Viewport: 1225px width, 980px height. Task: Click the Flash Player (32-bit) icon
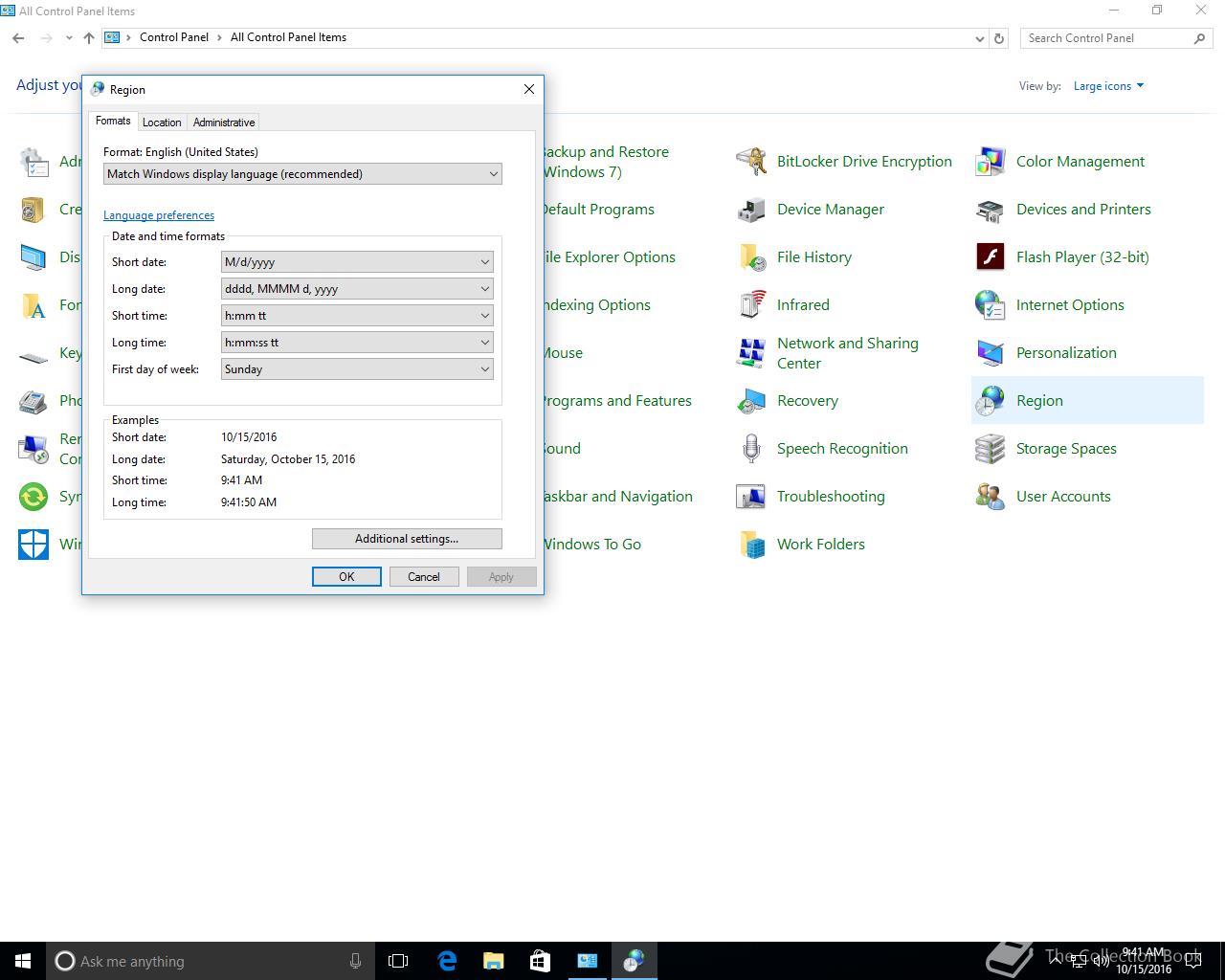tap(990, 257)
